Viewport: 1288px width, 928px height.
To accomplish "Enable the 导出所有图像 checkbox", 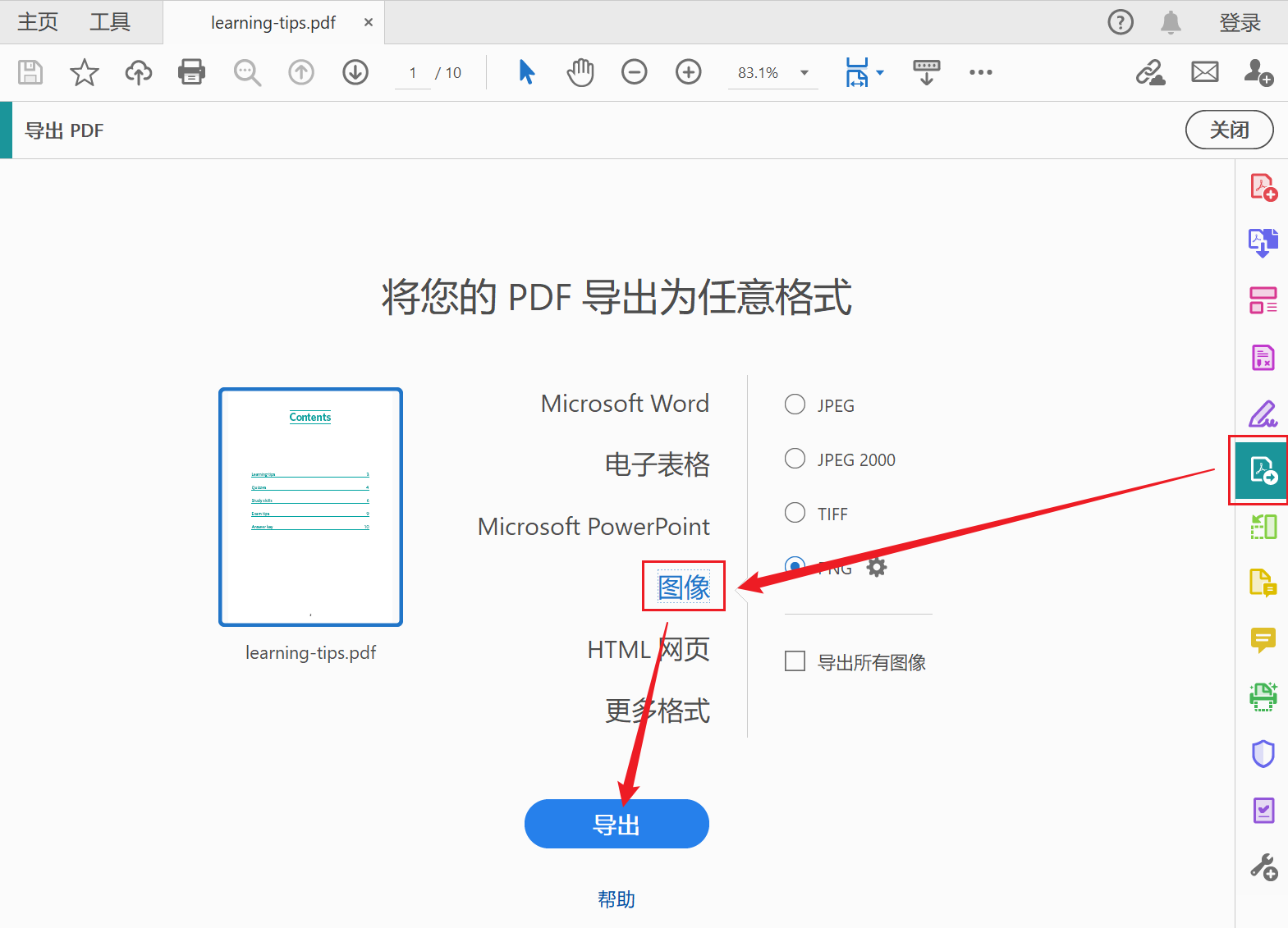I will point(795,661).
